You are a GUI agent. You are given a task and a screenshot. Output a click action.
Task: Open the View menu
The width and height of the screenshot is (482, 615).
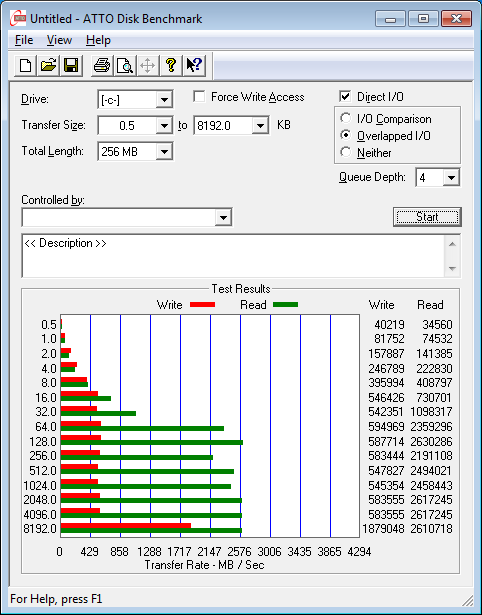(x=59, y=40)
